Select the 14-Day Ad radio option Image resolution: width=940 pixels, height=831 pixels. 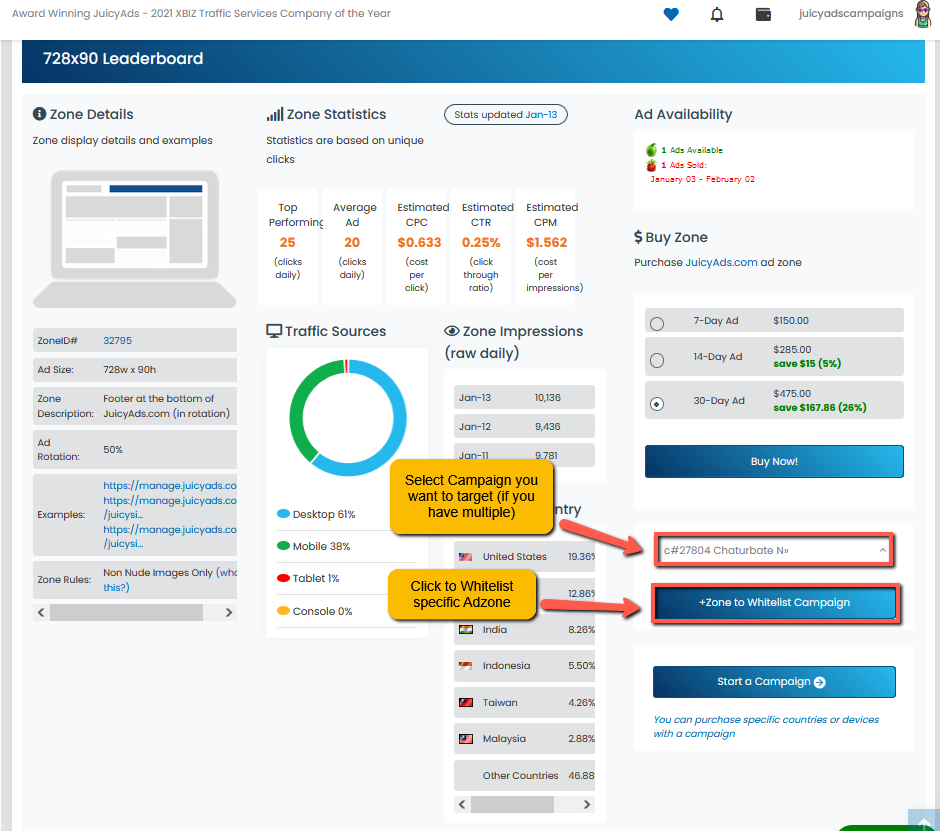[657, 360]
